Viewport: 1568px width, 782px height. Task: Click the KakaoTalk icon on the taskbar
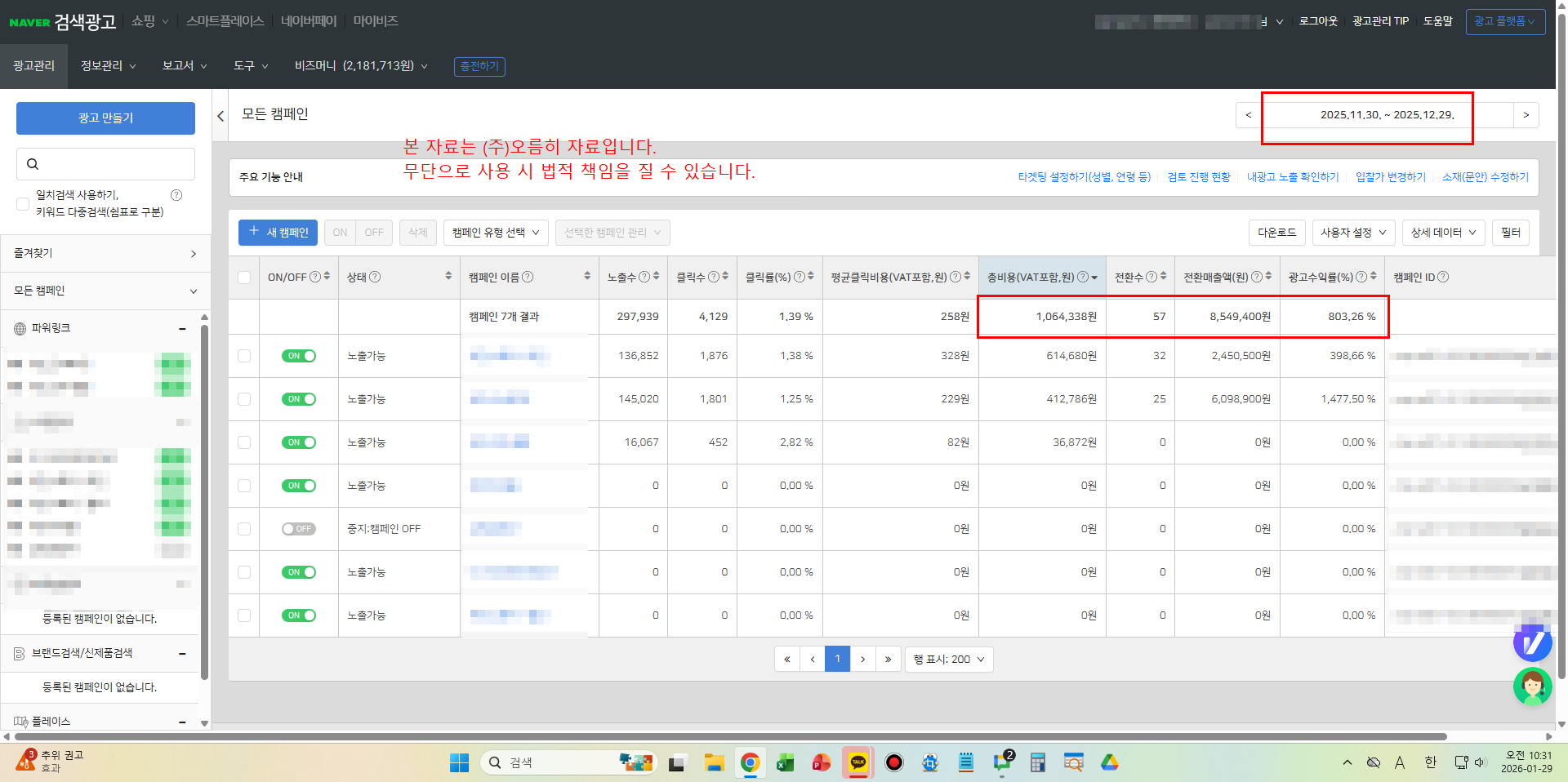tap(857, 762)
